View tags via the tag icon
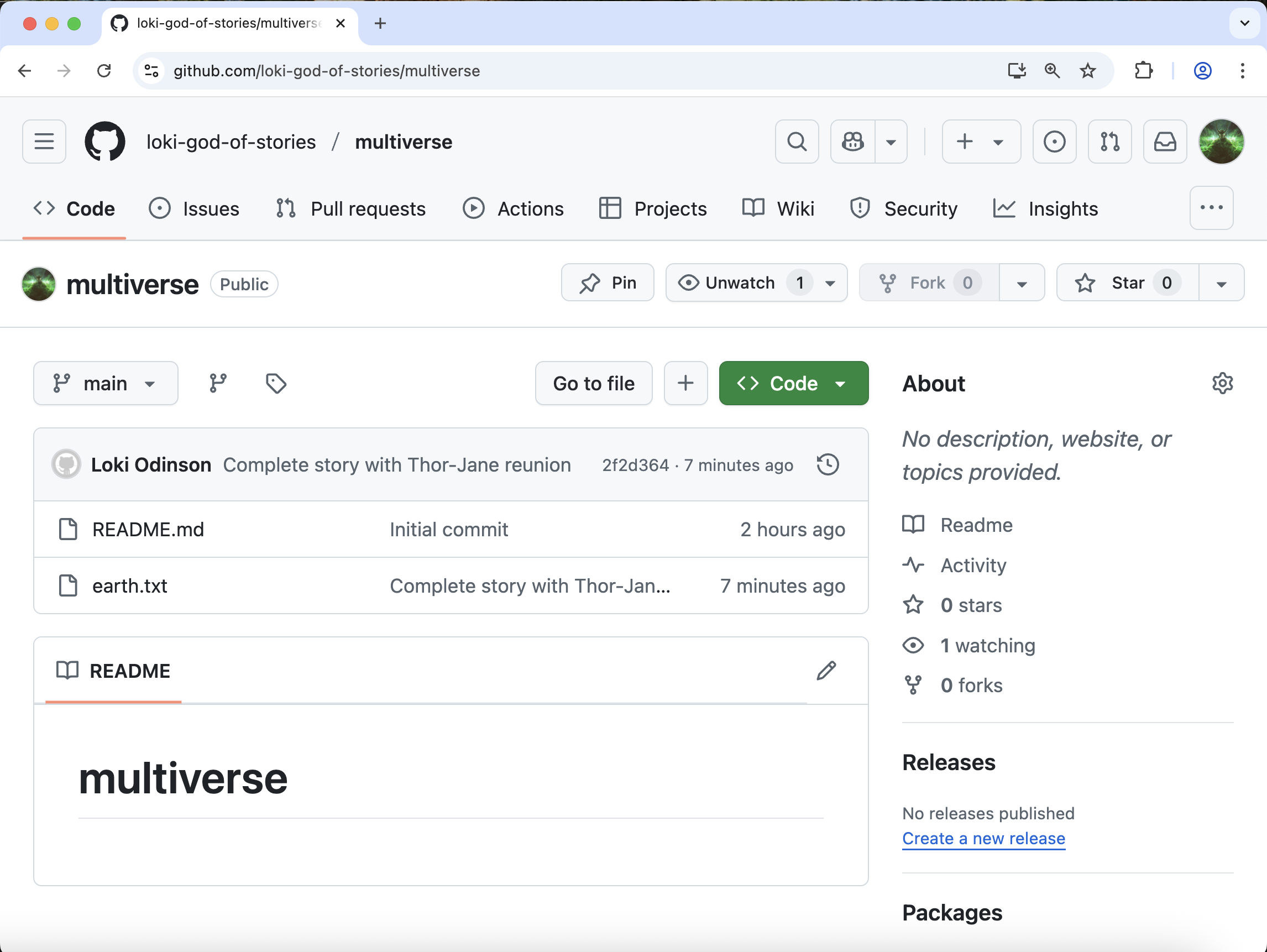Screen dimensions: 1267x952 coord(276,383)
